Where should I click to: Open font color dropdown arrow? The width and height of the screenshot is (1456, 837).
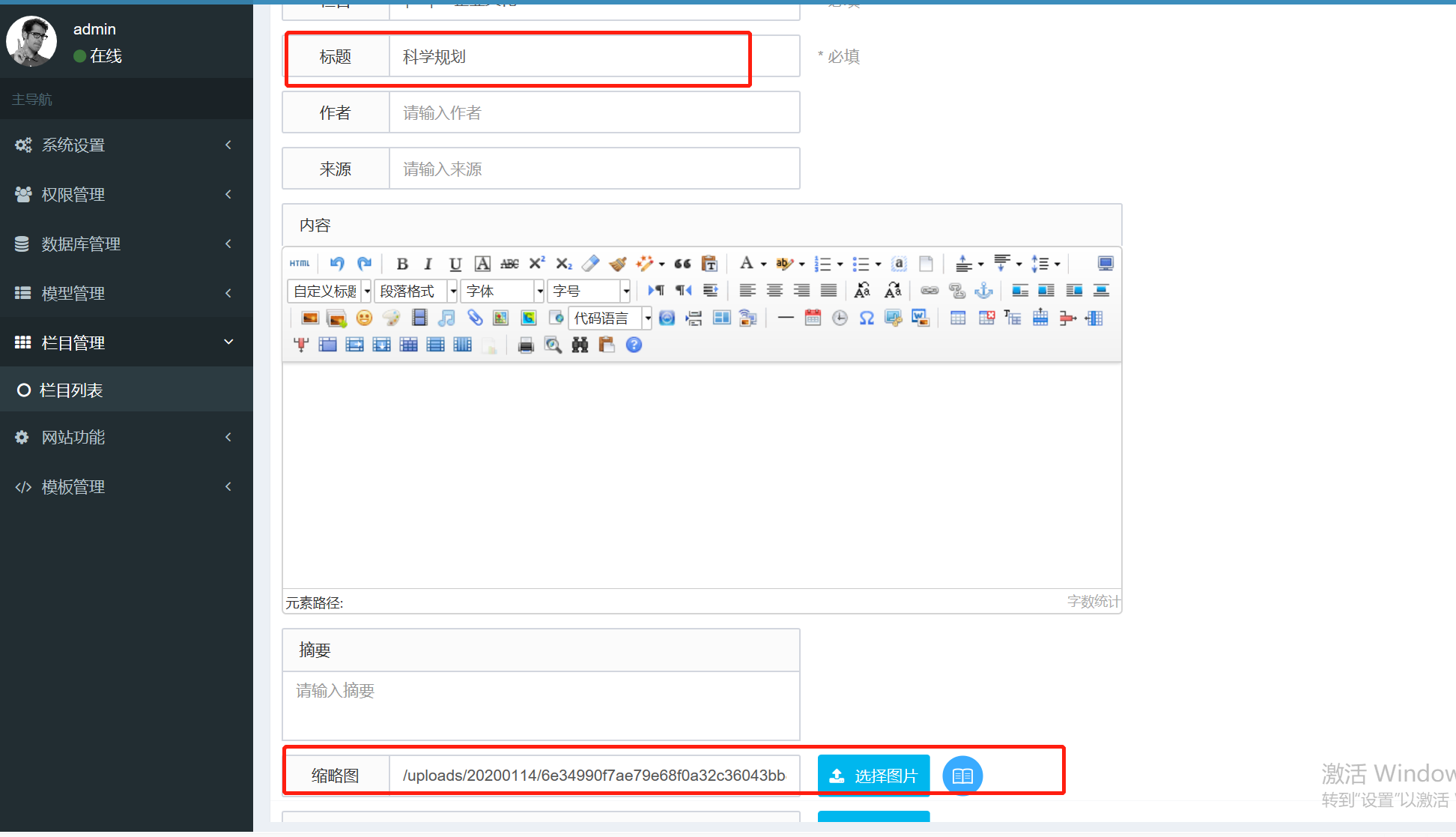763,265
